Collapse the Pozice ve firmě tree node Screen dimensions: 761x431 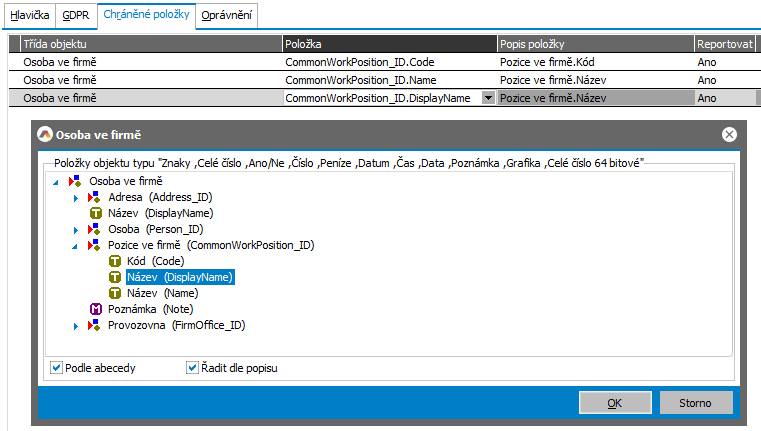point(75,246)
